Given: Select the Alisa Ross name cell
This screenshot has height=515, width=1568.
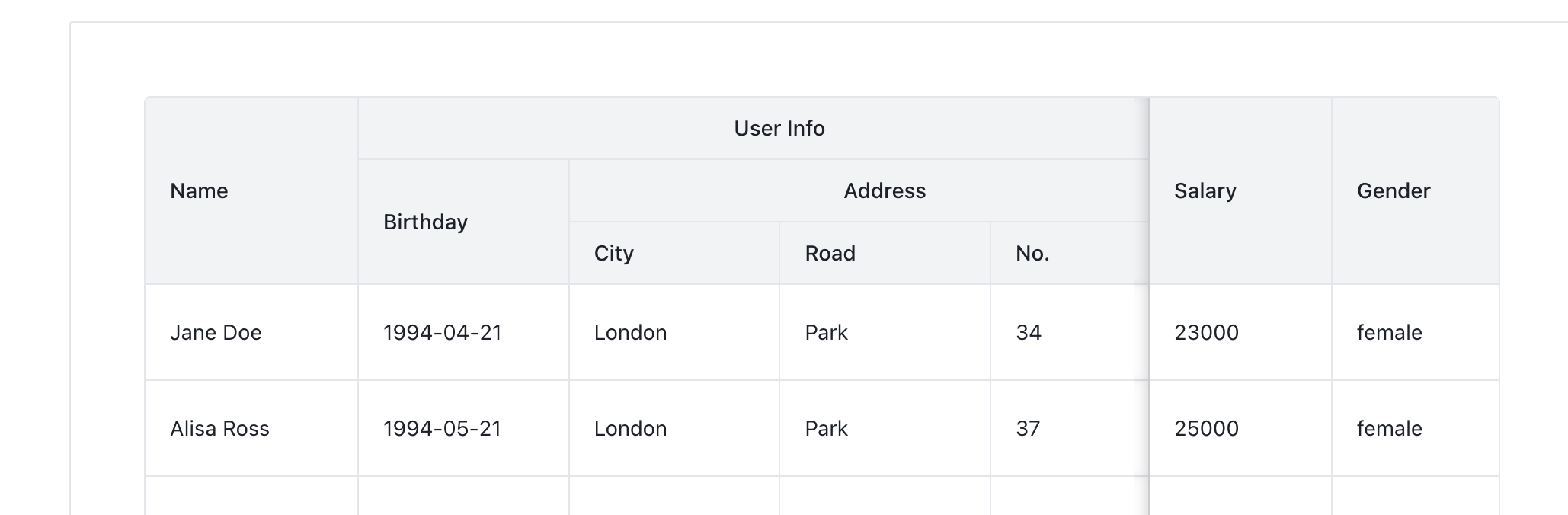Looking at the screenshot, I should 251,428.
